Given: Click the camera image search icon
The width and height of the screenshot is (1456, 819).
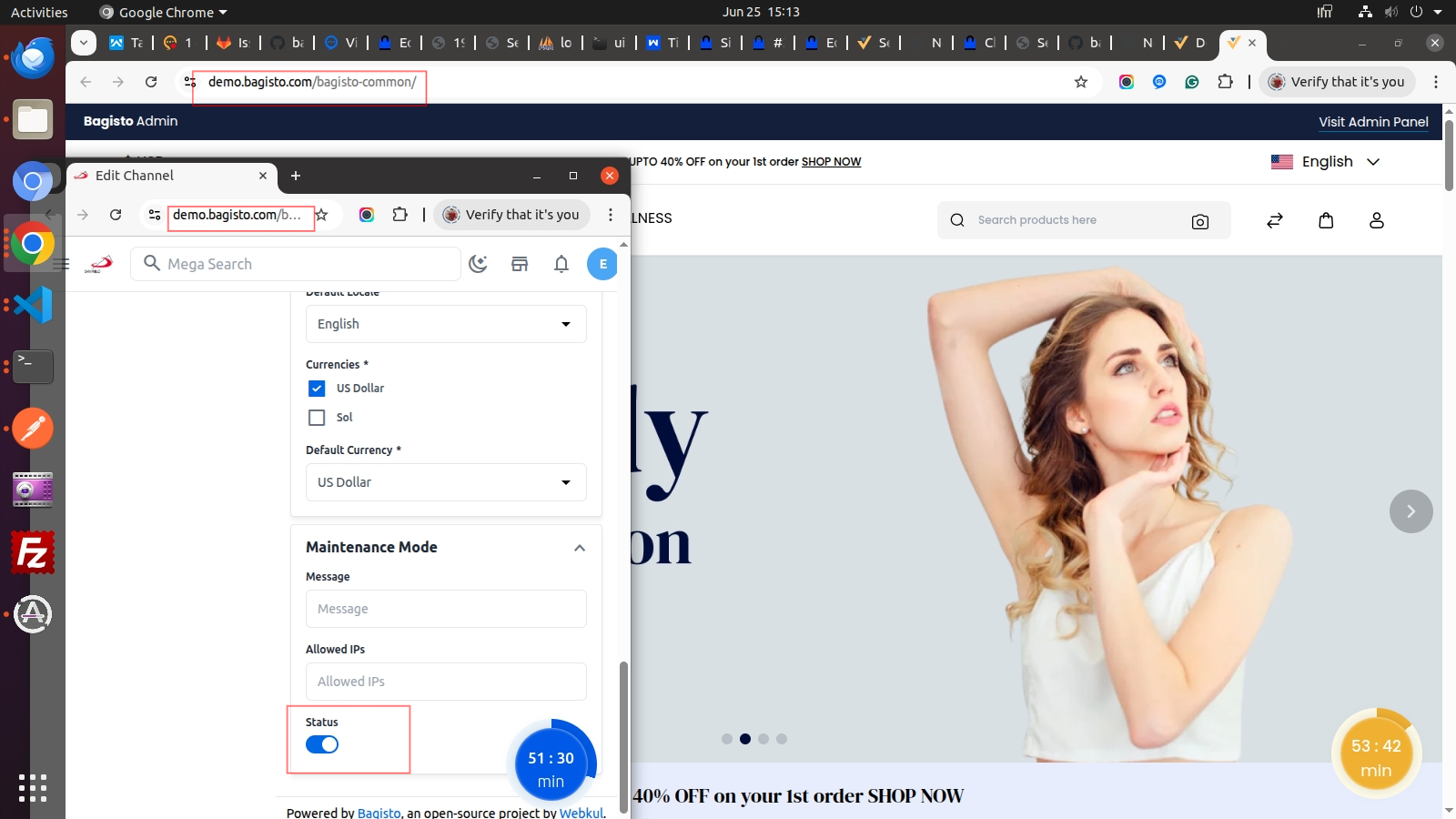Looking at the screenshot, I should click(1199, 221).
